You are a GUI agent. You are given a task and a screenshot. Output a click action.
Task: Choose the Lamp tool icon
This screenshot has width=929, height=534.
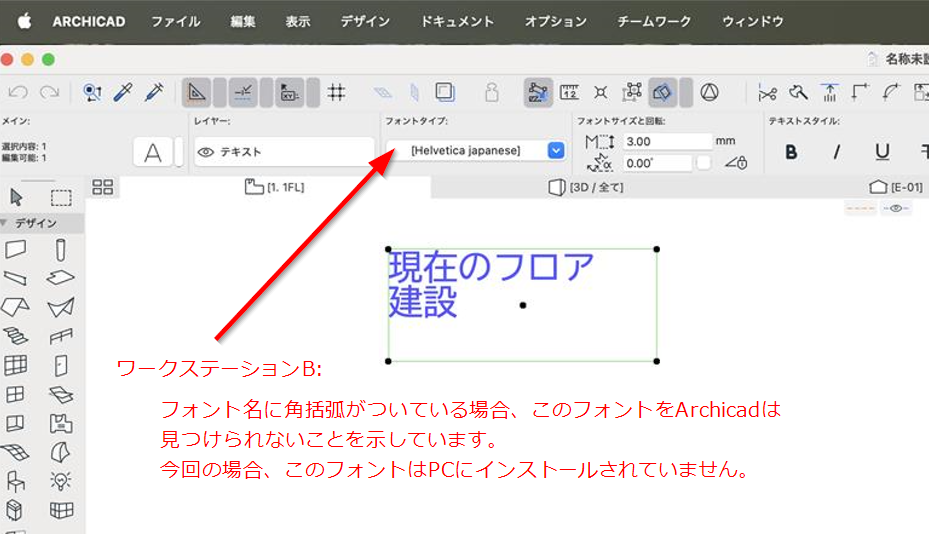tap(60, 481)
